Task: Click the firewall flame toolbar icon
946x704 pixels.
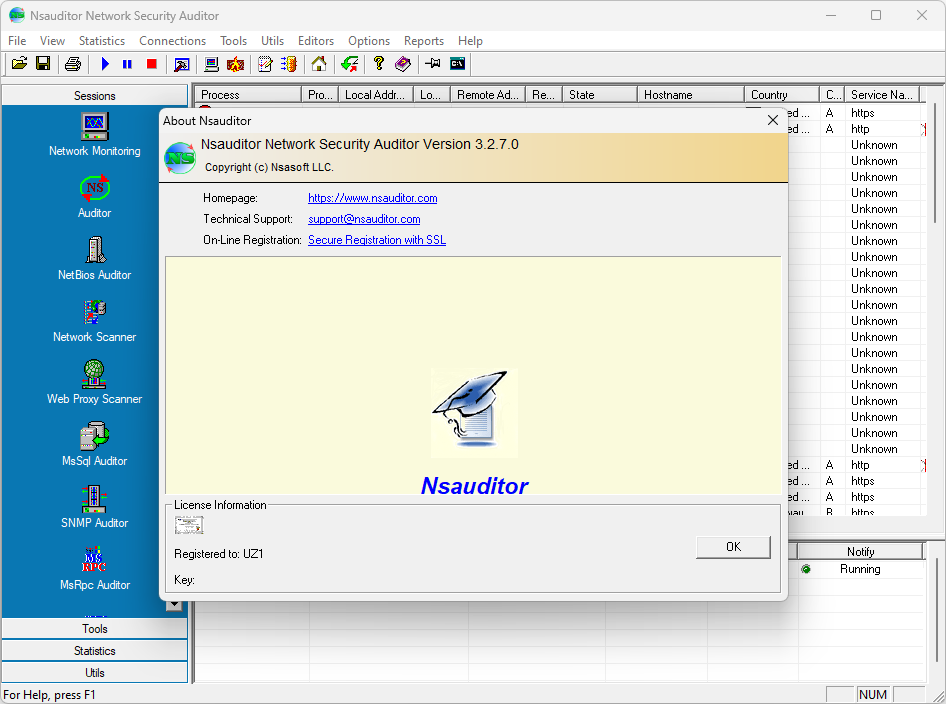Action: click(235, 63)
